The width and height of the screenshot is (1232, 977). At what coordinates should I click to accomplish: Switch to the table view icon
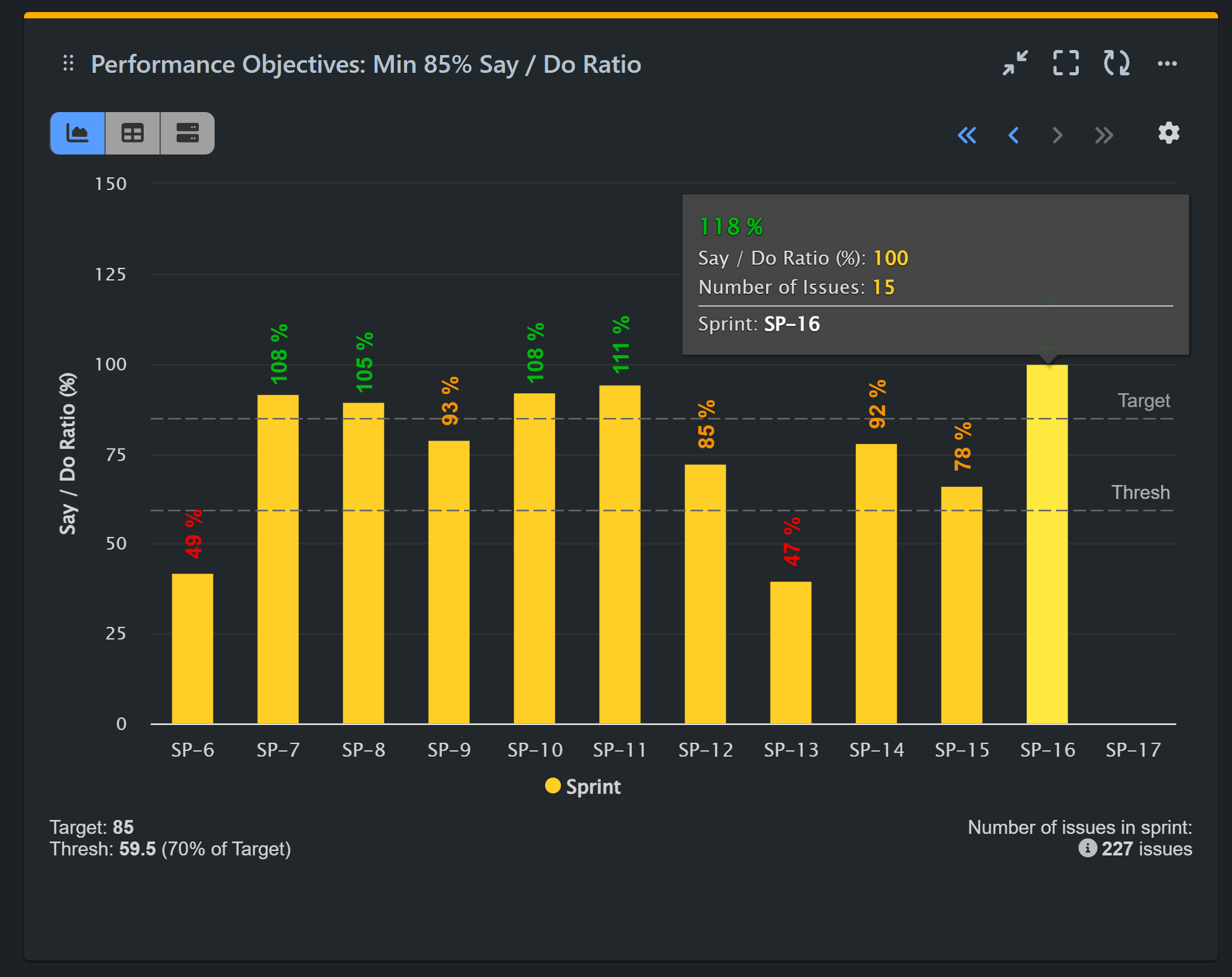pyautogui.click(x=132, y=133)
